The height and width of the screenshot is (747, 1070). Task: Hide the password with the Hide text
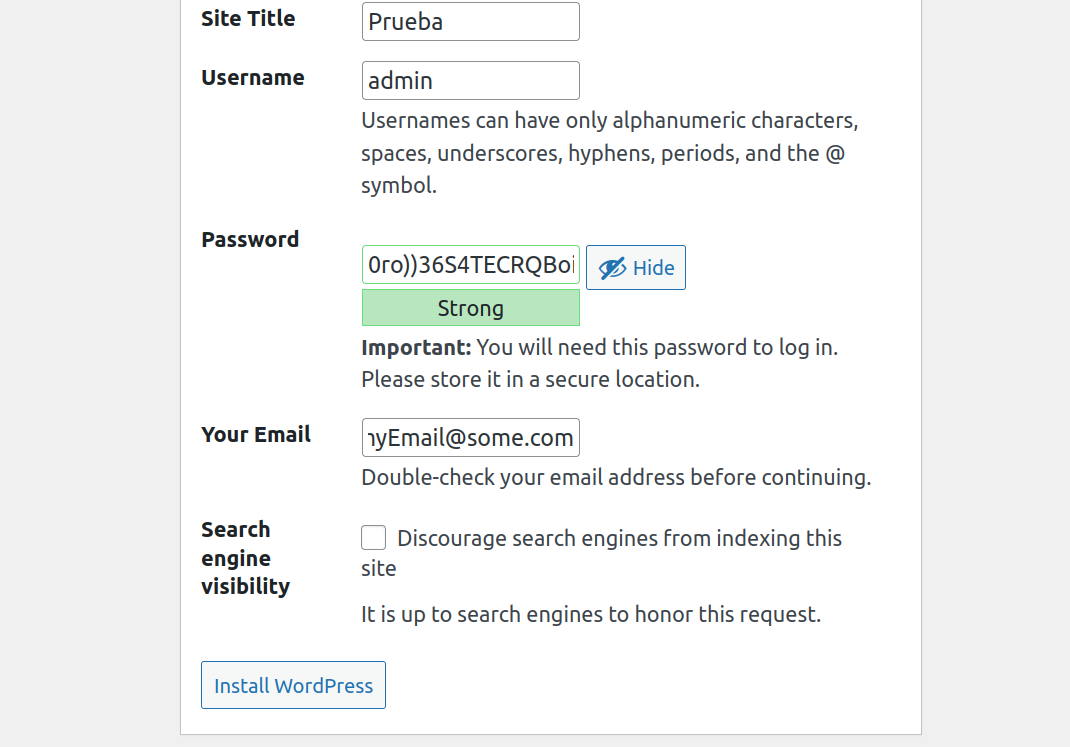653,268
